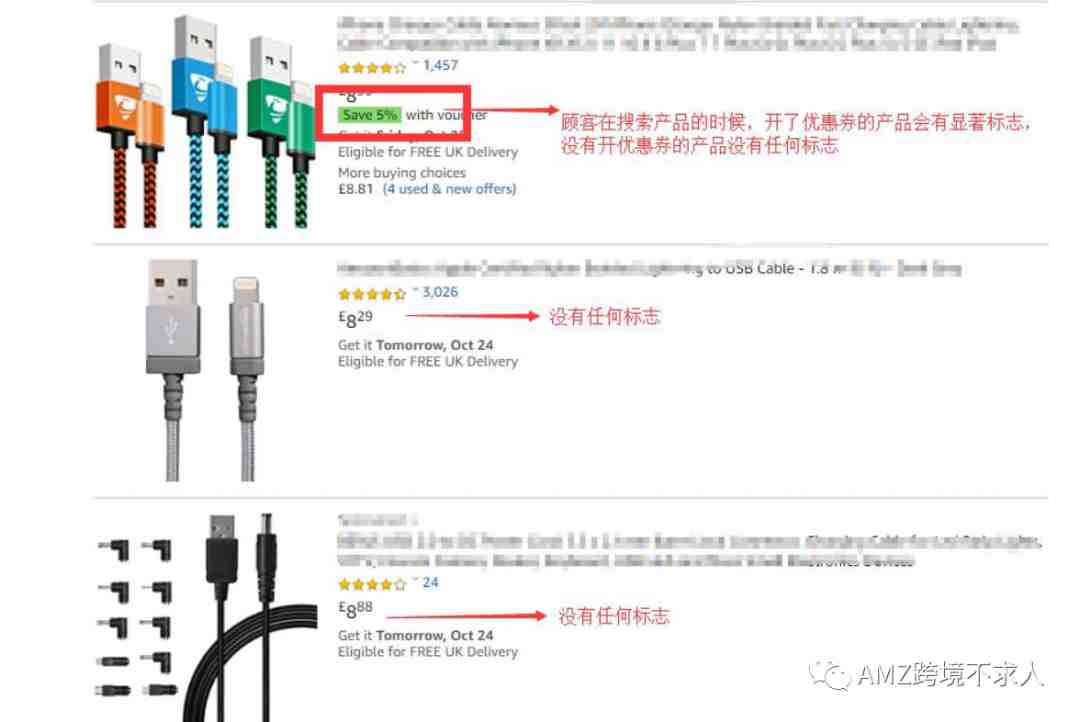Click the star rating of the black power cord

[372, 585]
